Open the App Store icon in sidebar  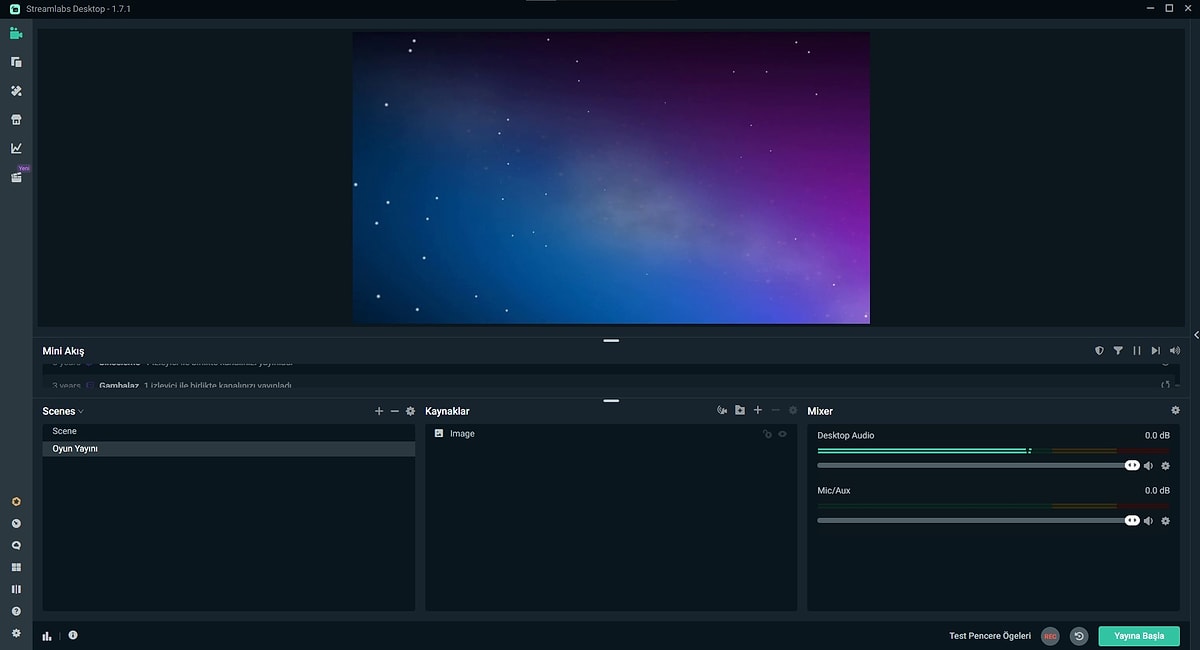[x=15, y=118]
